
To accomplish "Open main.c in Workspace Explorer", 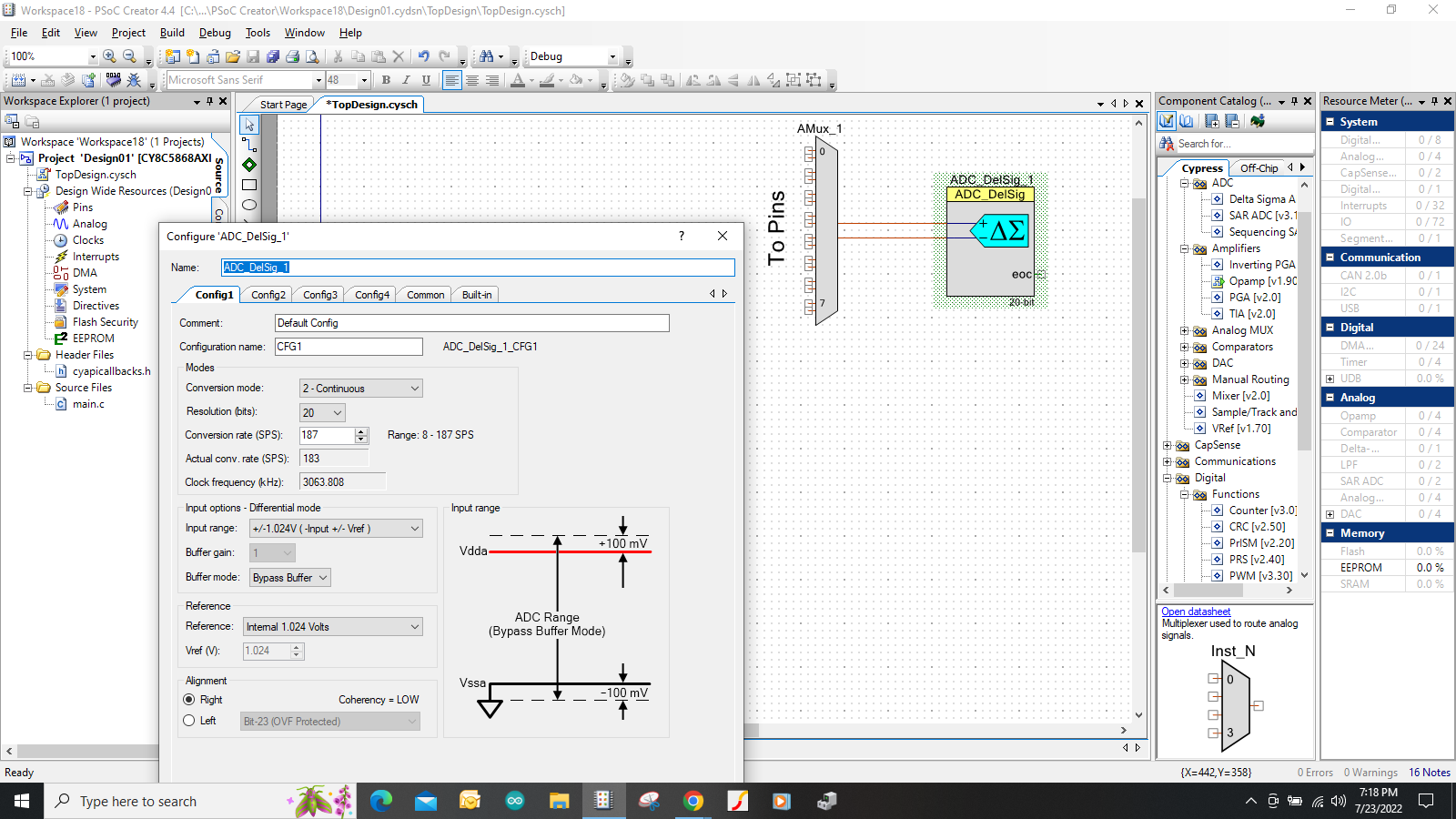I will coord(88,404).
